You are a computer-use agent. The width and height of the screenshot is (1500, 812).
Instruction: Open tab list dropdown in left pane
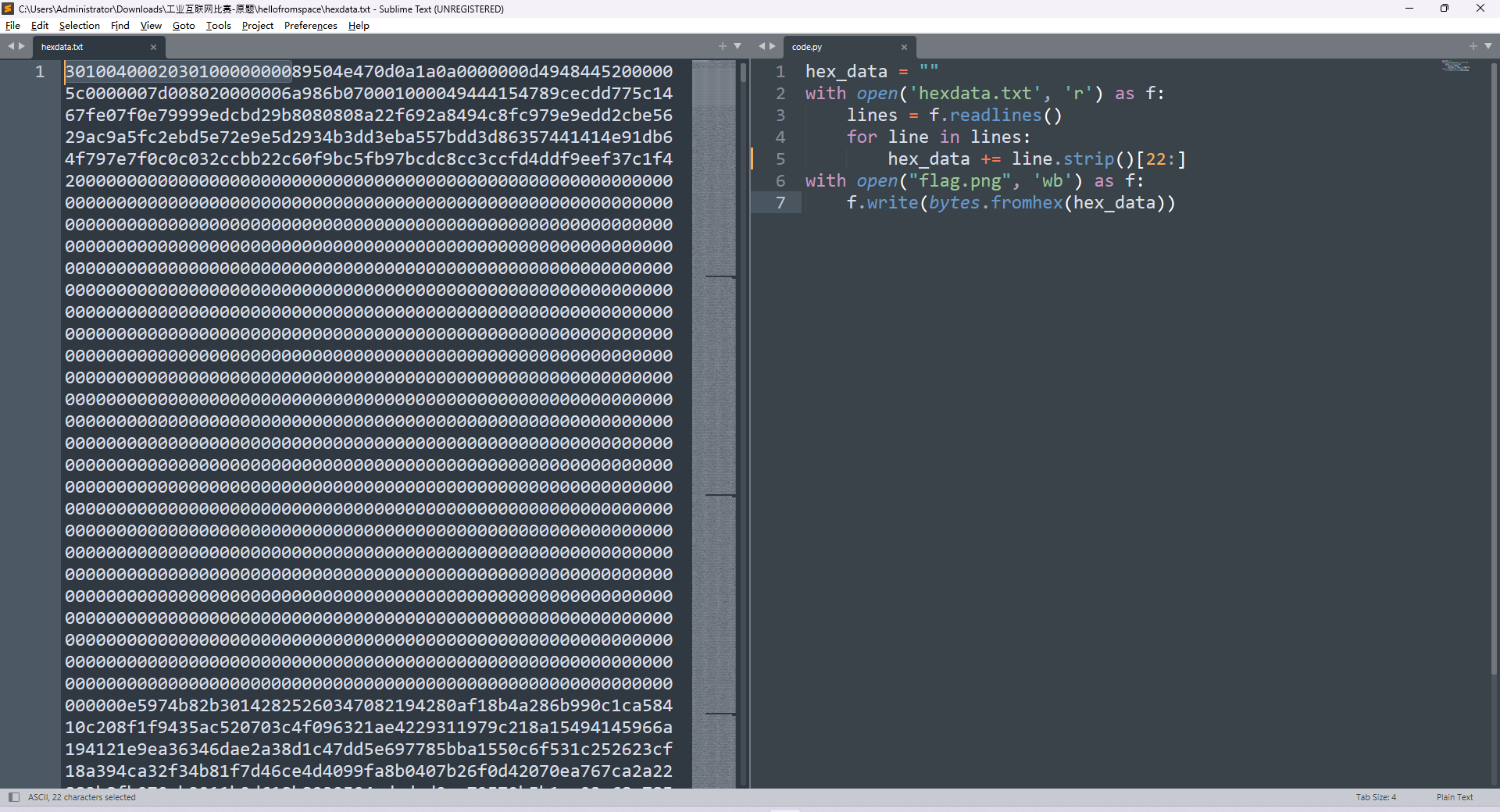tap(737, 47)
